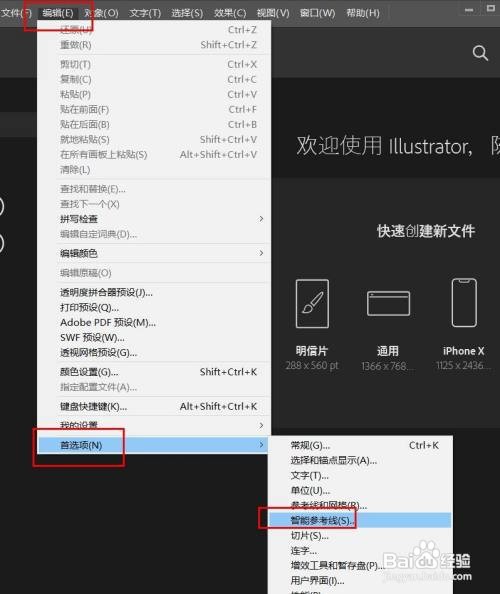Click the 快速创建新文件 heading text
The width and height of the screenshot is (500, 594).
pyautogui.click(x=426, y=231)
